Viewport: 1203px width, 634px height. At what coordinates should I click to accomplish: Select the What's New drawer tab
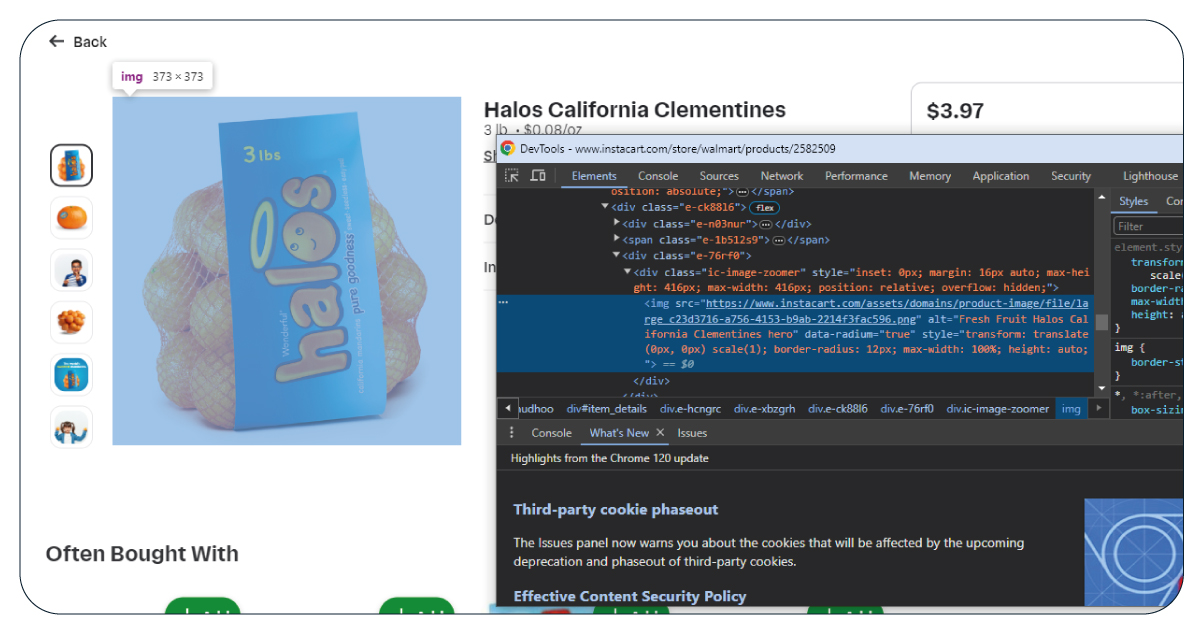click(619, 433)
